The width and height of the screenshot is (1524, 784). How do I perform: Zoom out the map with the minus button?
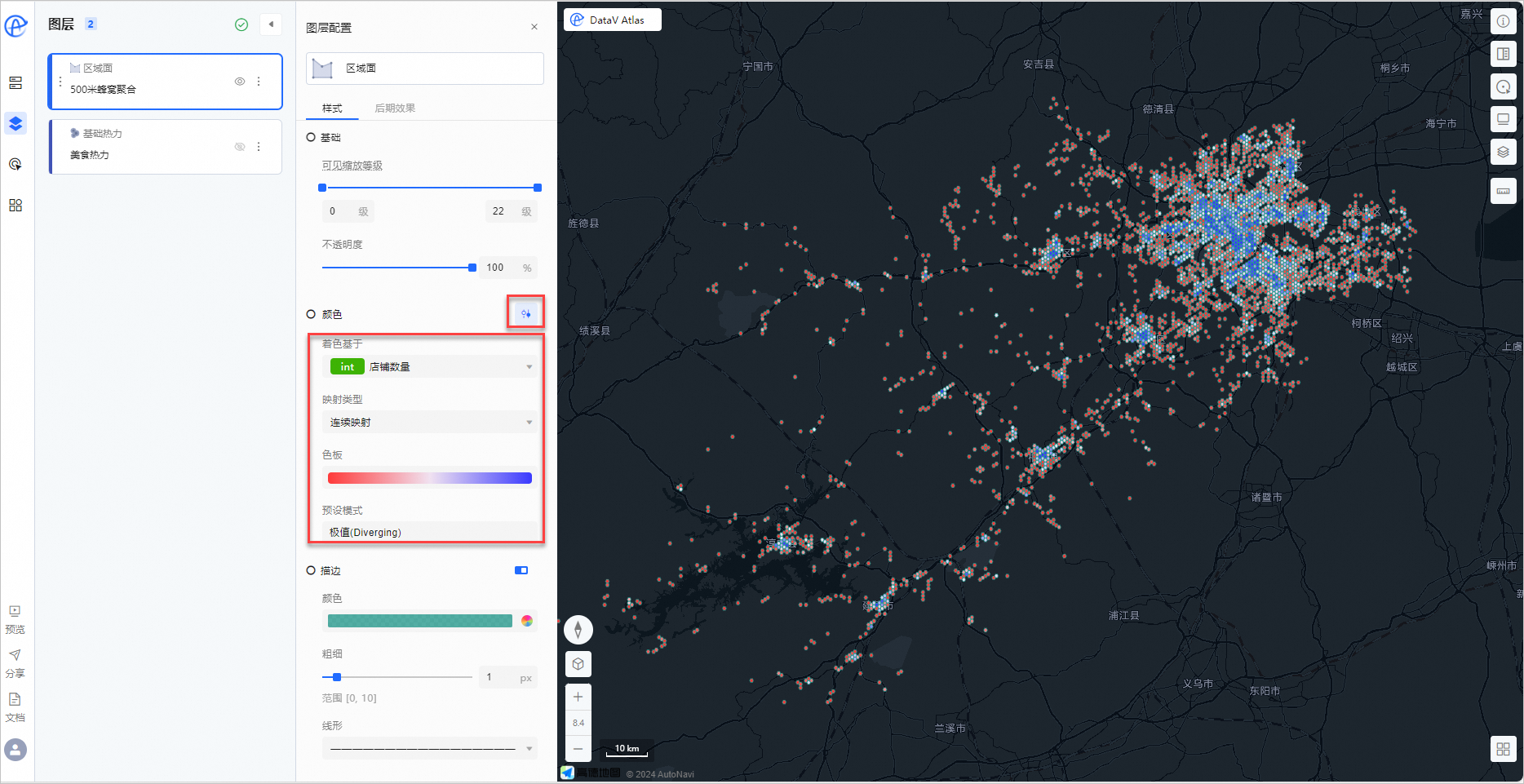point(578,748)
